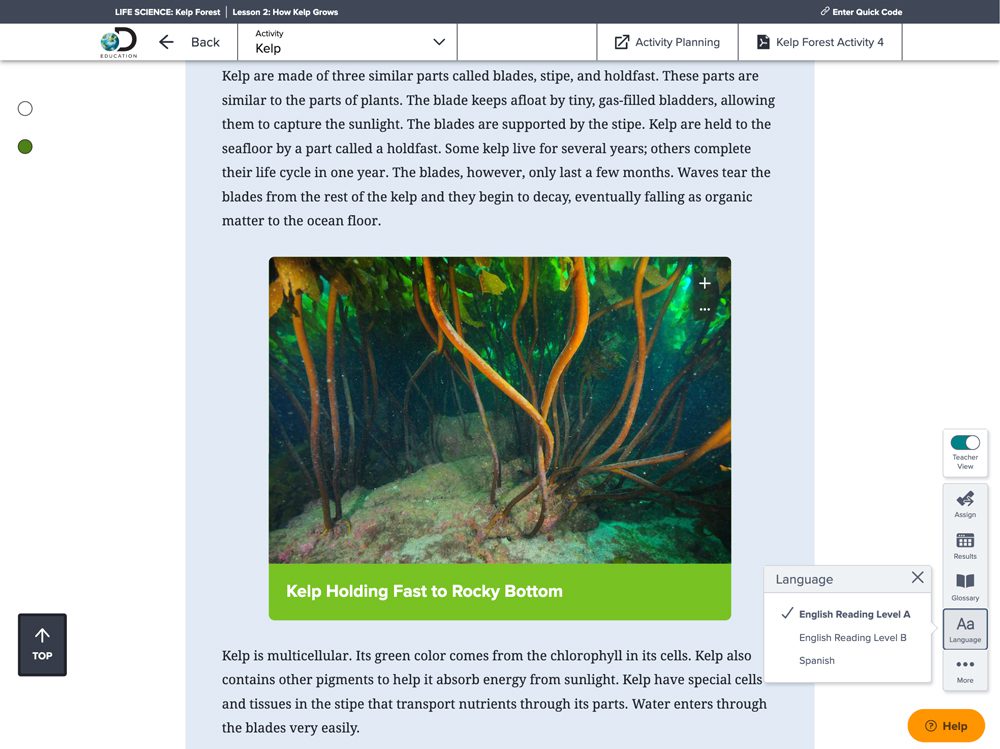This screenshot has width=1000, height=749.
Task: Open the More options ellipsis in sidebar
Action: [x=965, y=669]
